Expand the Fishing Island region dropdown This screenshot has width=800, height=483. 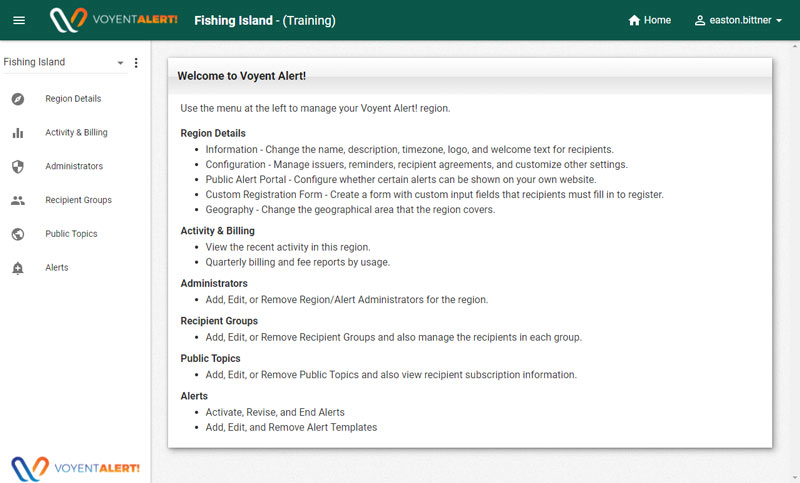click(64, 62)
